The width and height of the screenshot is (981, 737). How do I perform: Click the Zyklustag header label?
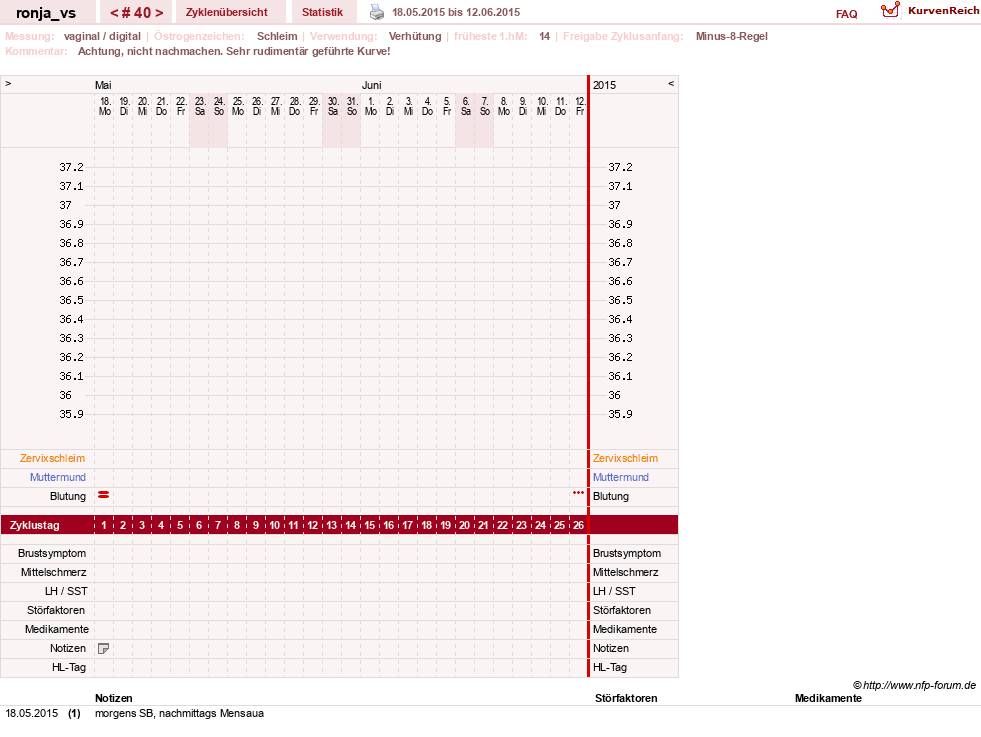[x=34, y=525]
